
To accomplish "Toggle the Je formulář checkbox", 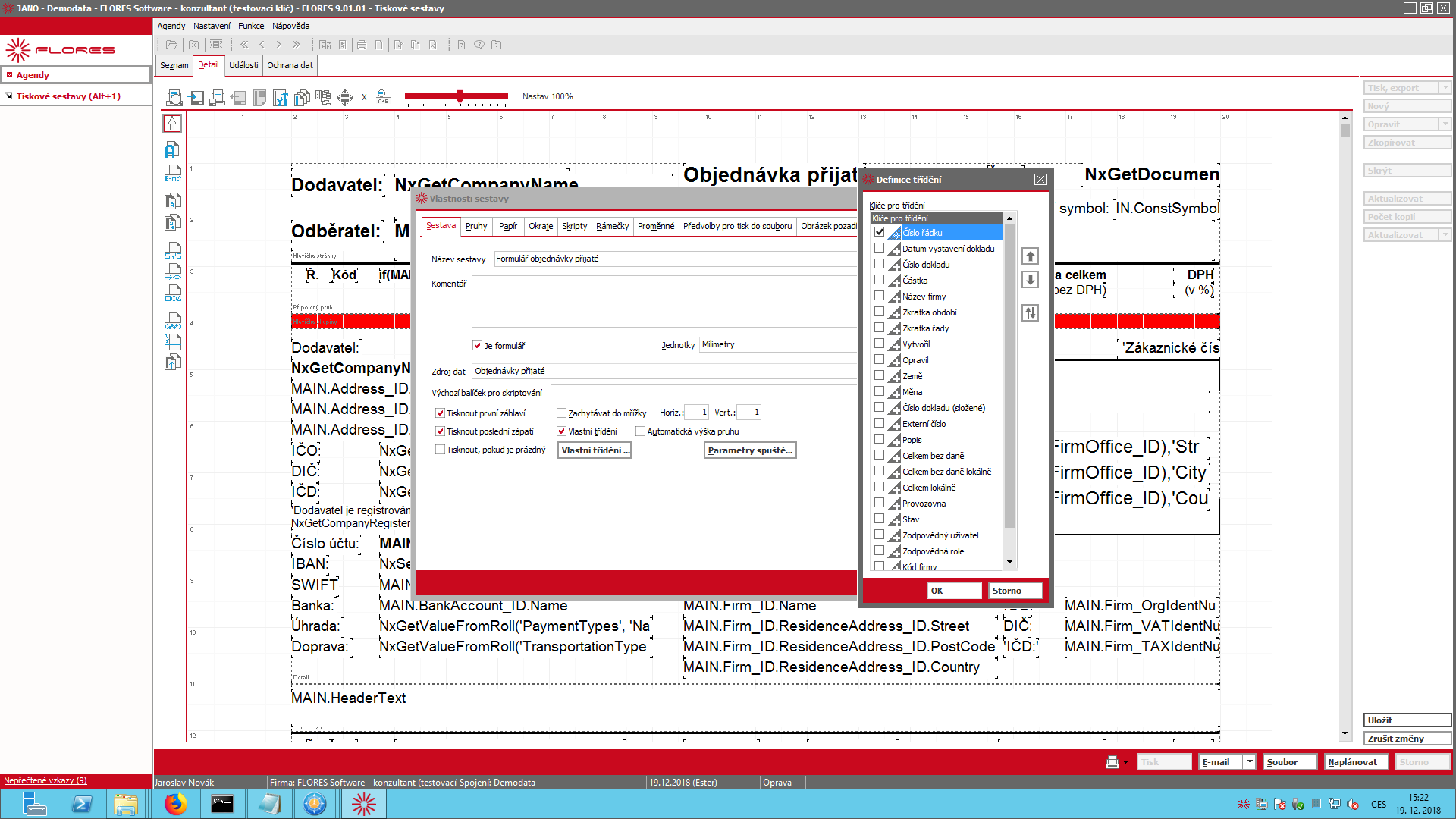I will pyautogui.click(x=477, y=346).
